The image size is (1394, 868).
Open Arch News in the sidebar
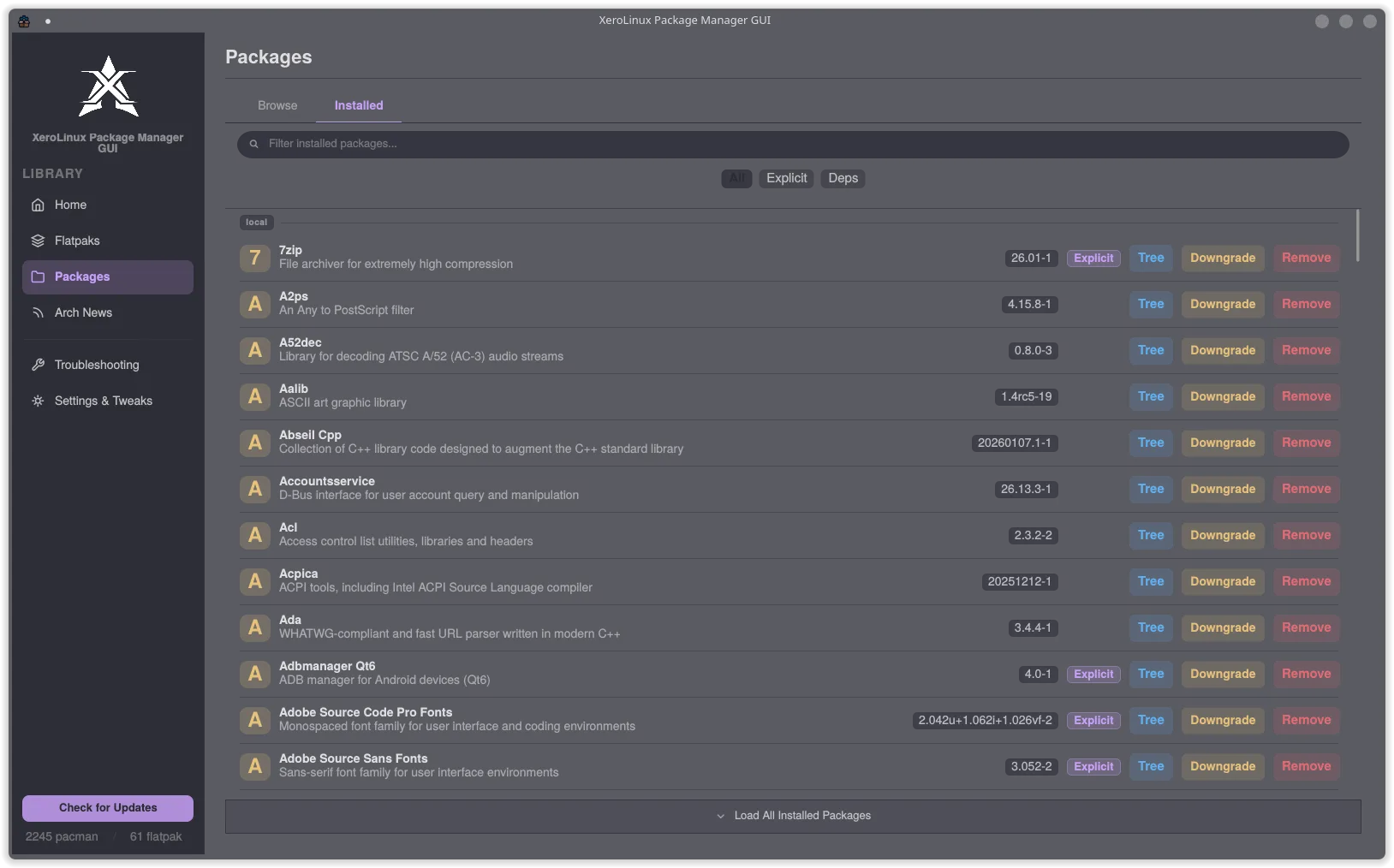tap(108, 312)
